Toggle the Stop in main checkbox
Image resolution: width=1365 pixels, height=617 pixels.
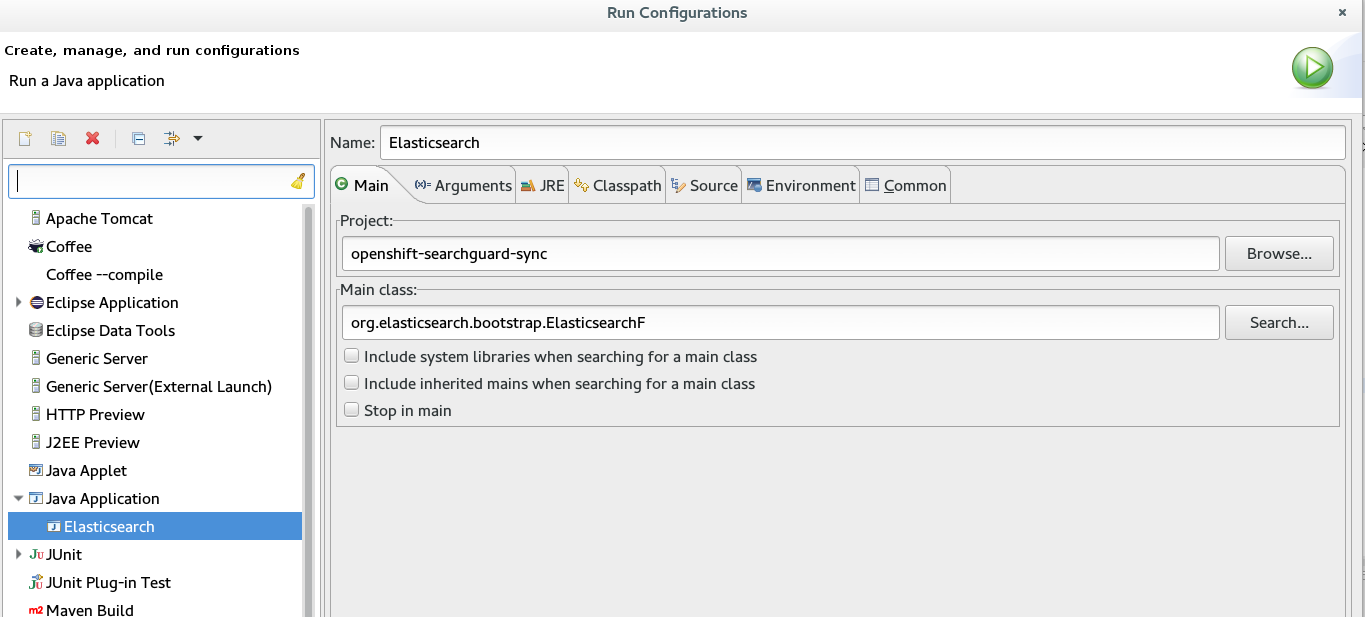[x=351, y=410]
